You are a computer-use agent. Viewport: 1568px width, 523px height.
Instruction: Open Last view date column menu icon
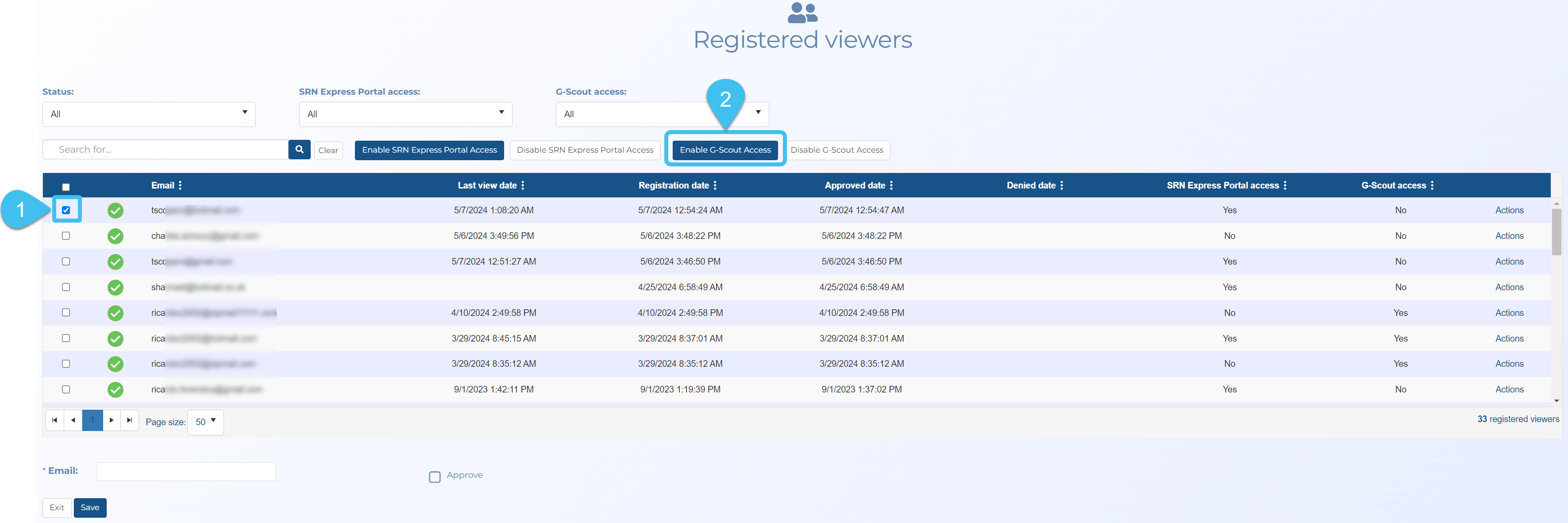[x=523, y=185]
